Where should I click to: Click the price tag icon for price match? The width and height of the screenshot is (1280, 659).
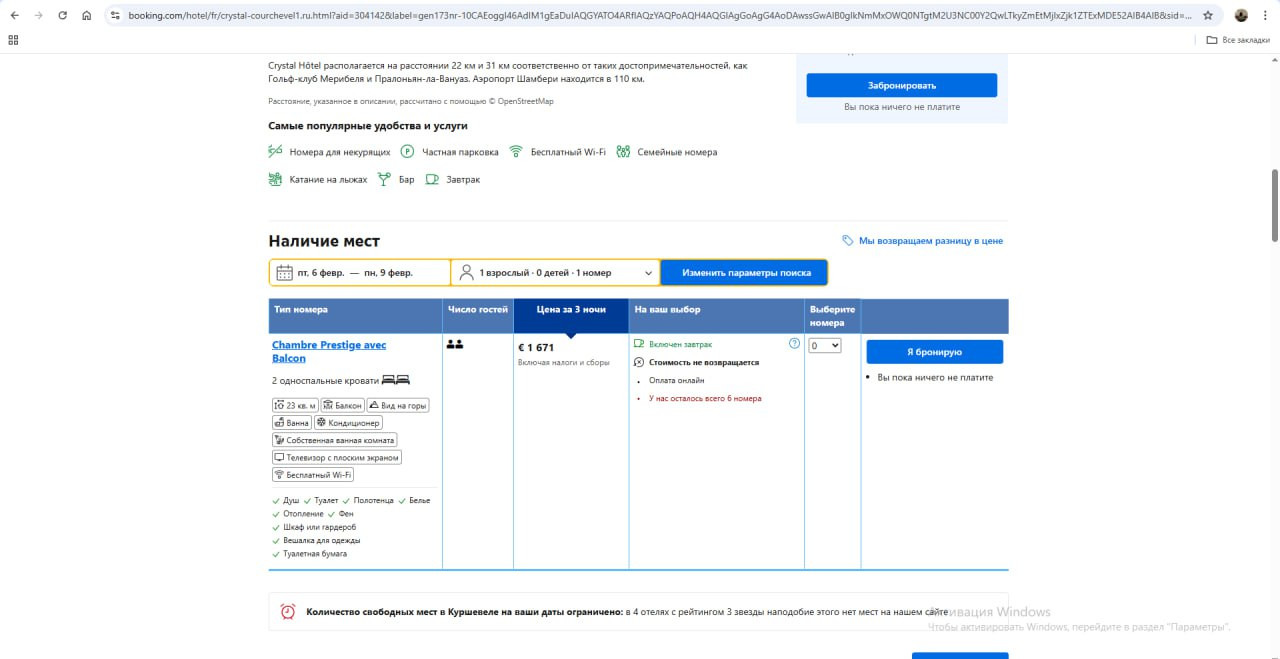click(x=848, y=241)
